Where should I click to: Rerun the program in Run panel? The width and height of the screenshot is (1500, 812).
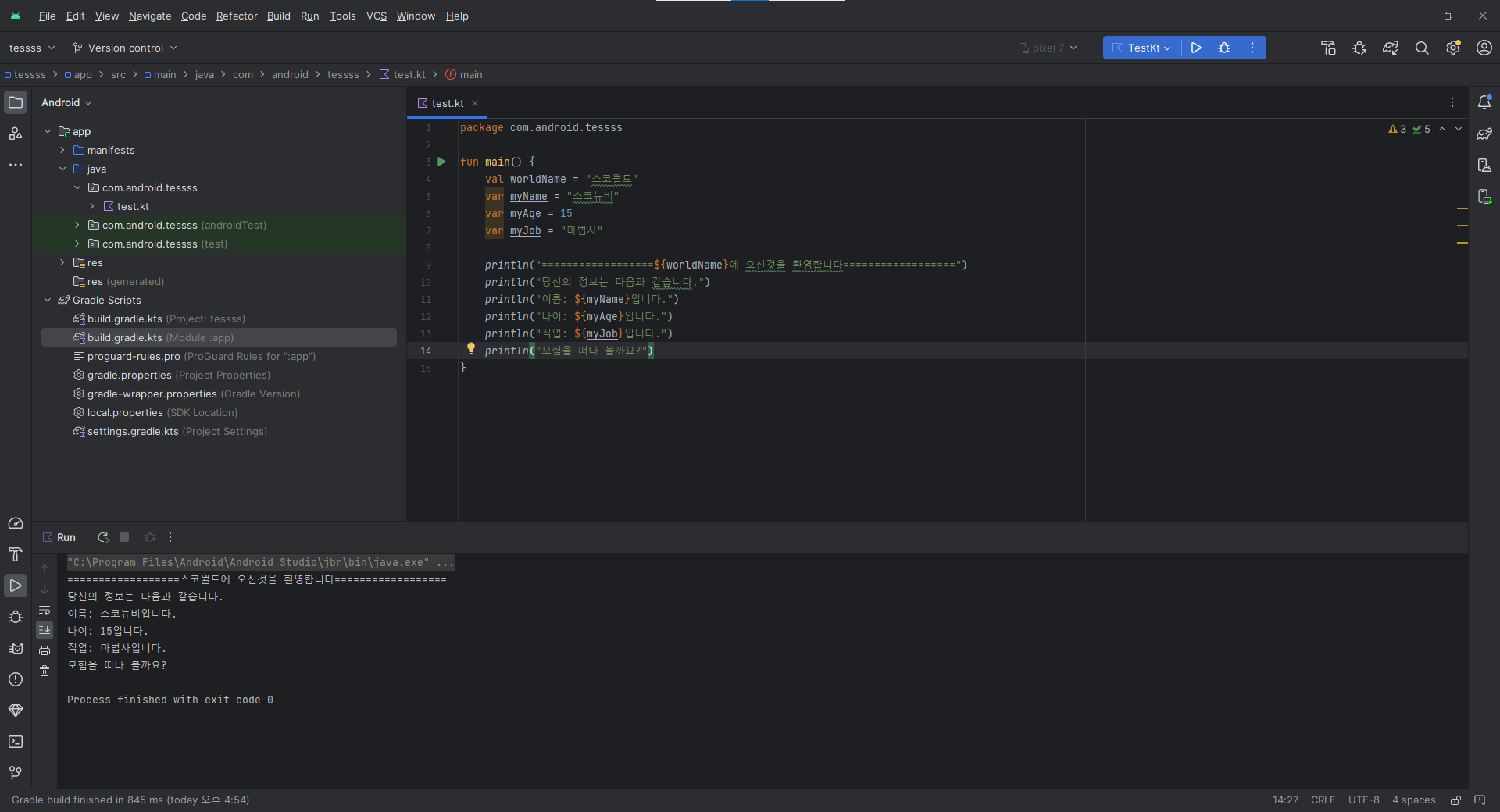pyautogui.click(x=103, y=537)
